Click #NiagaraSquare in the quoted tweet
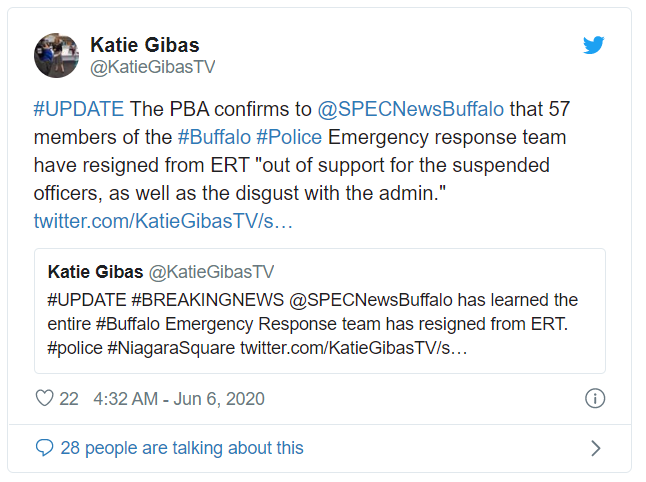 tap(172, 348)
